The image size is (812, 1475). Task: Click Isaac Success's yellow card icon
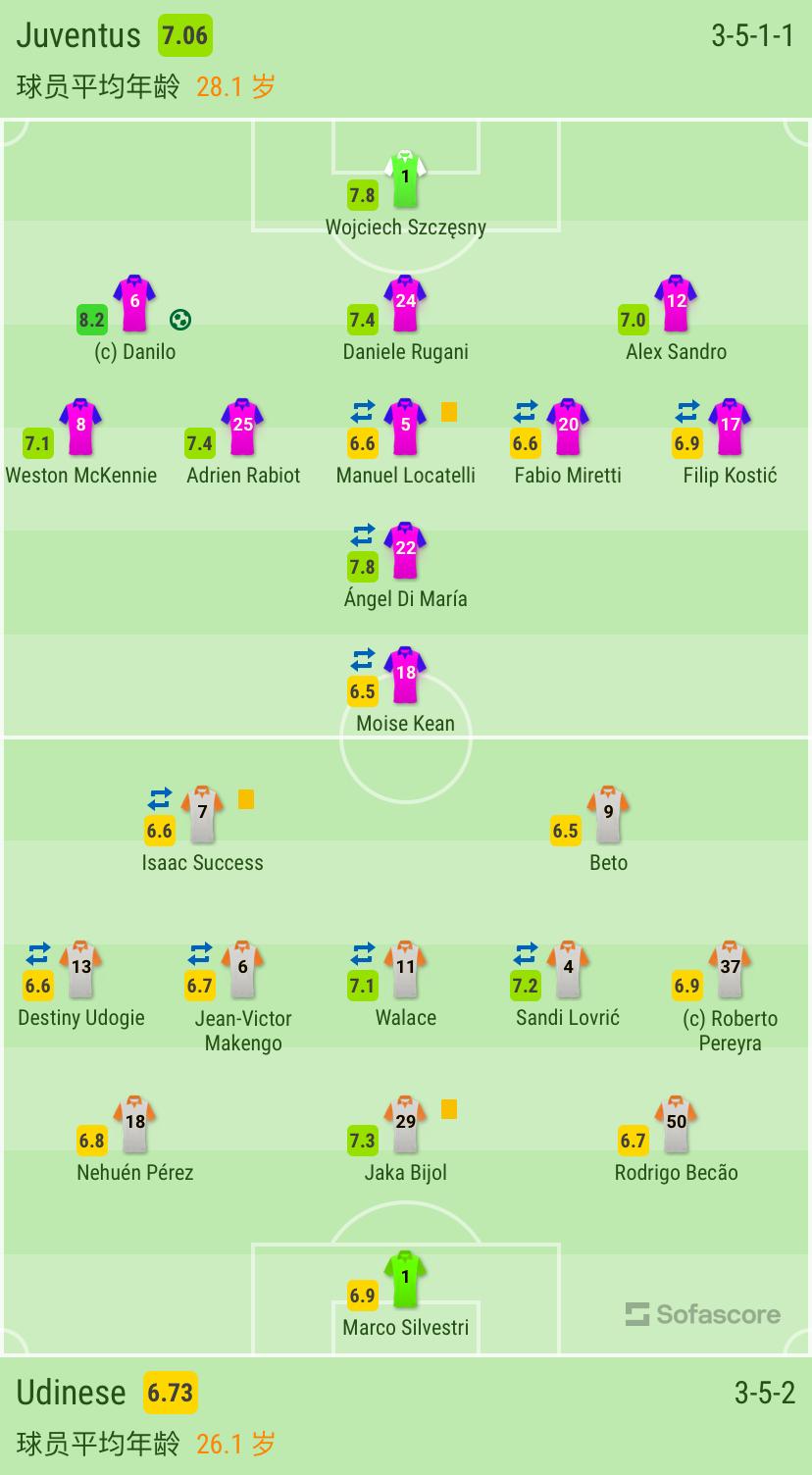pos(246,799)
